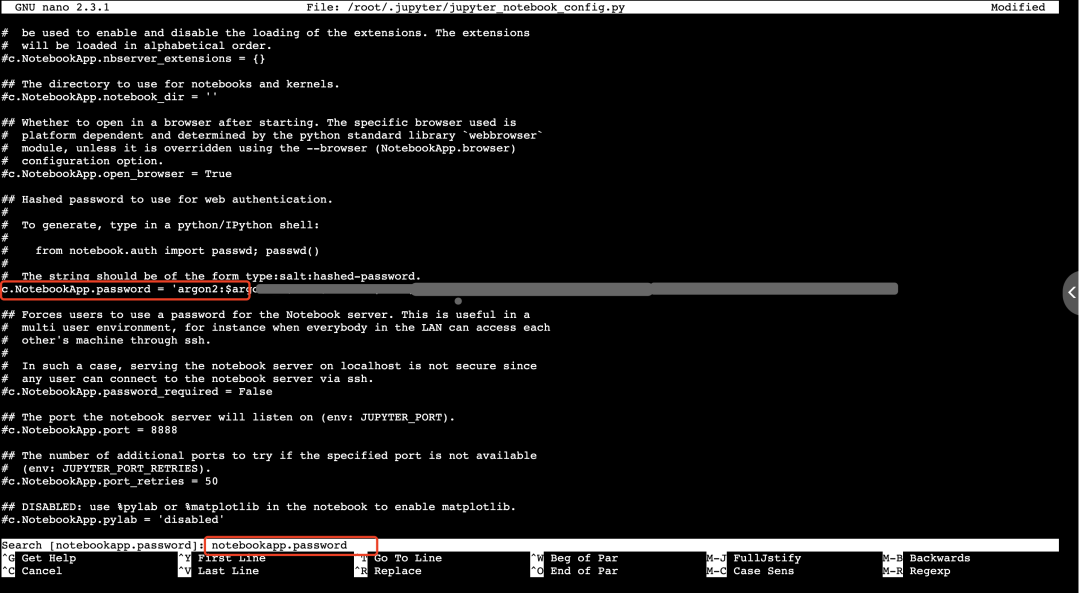The height and width of the screenshot is (593, 1080).
Task: Click the 'Modified' status in title bar
Action: pyautogui.click(x=1018, y=7)
